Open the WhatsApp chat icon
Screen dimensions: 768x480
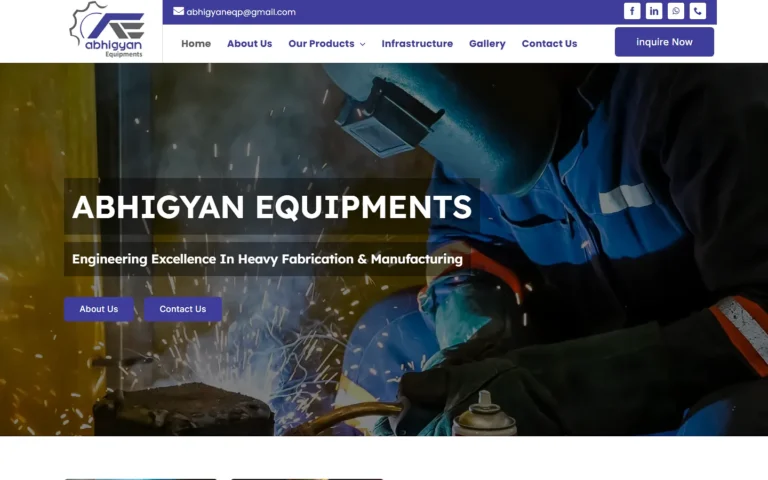(x=676, y=11)
